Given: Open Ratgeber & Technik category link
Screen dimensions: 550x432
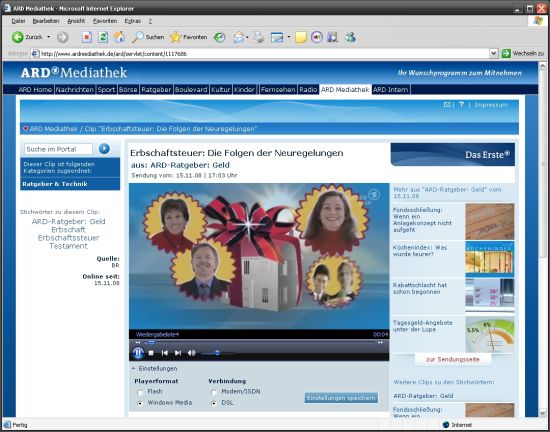Looking at the screenshot, I should (55, 184).
